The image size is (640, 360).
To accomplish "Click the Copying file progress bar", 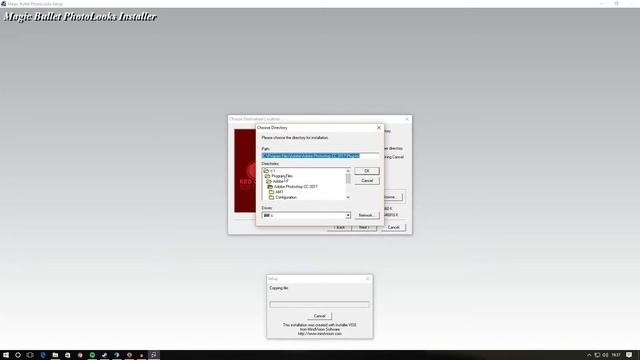I will [319, 304].
